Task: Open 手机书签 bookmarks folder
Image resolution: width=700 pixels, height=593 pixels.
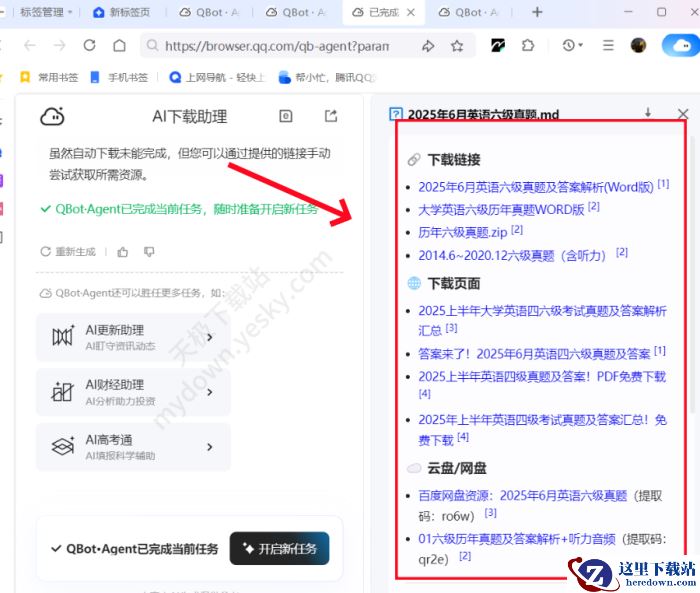Action: 119,78
